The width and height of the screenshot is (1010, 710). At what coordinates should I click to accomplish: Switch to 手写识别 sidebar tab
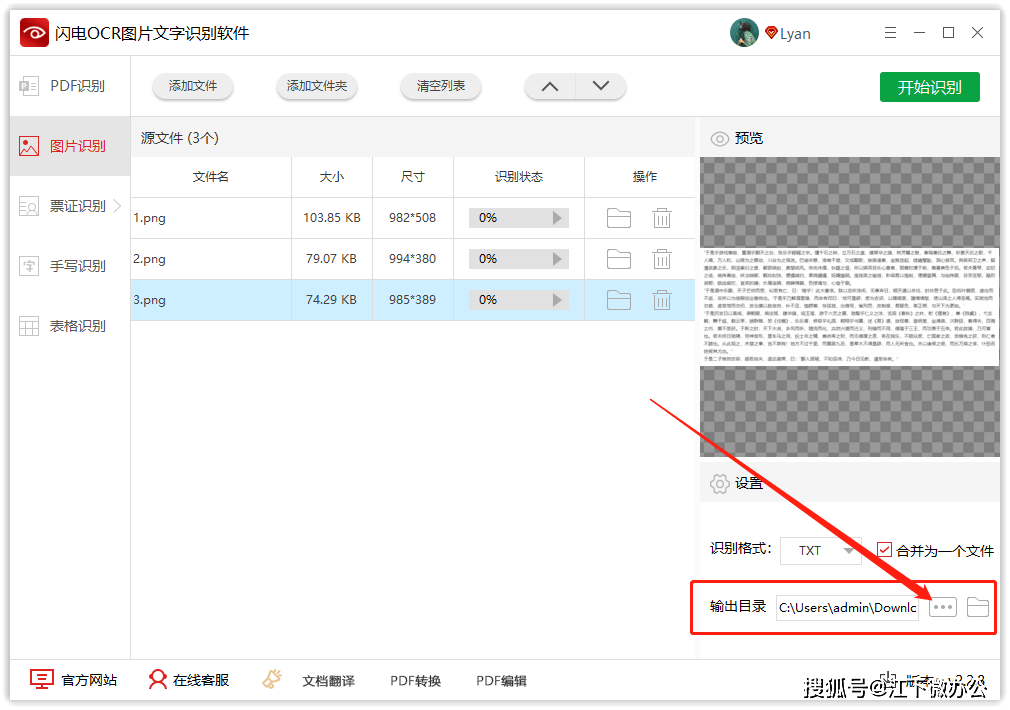70,266
